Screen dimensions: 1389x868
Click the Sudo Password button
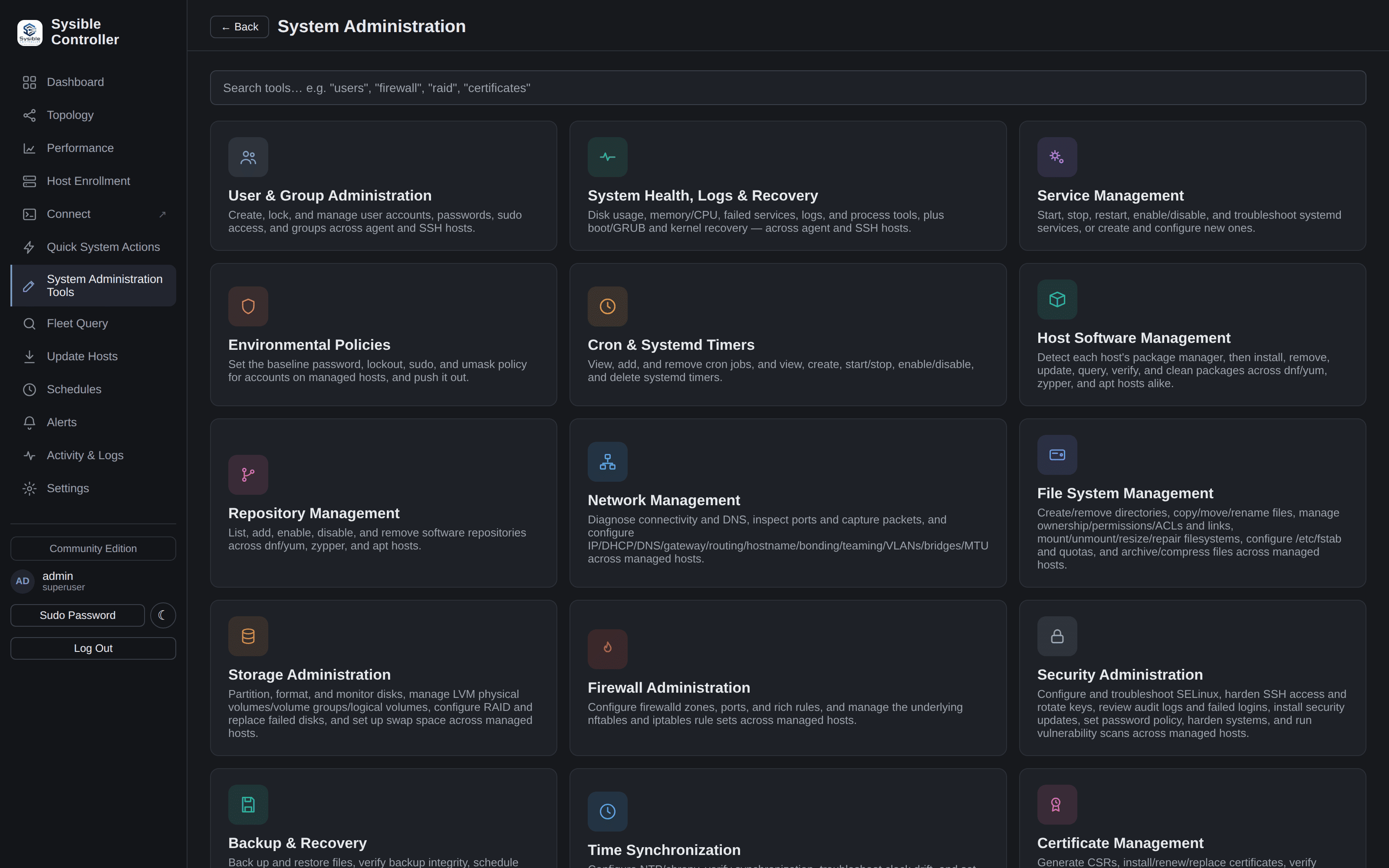(78, 615)
